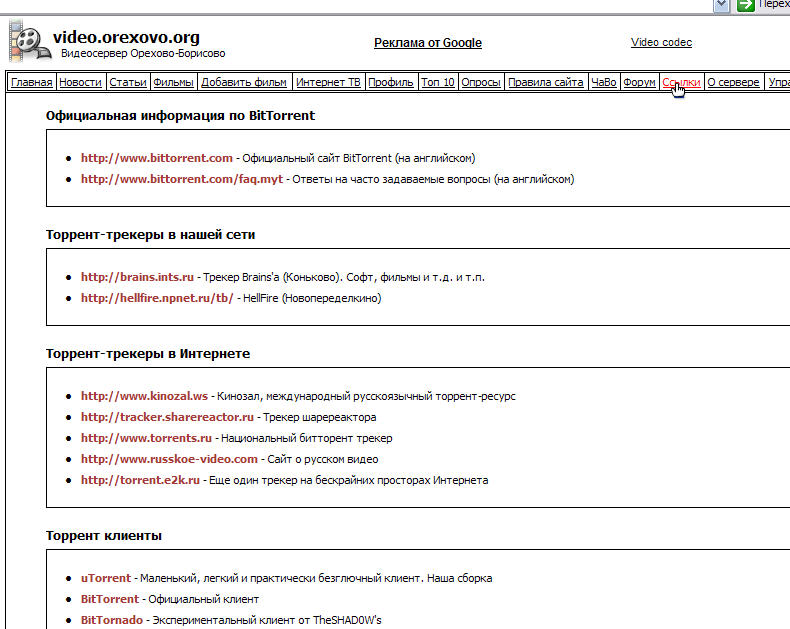790x629 pixels.
Task: Open the torrent.e2k.ru tracker link
Action: pyautogui.click(x=140, y=480)
